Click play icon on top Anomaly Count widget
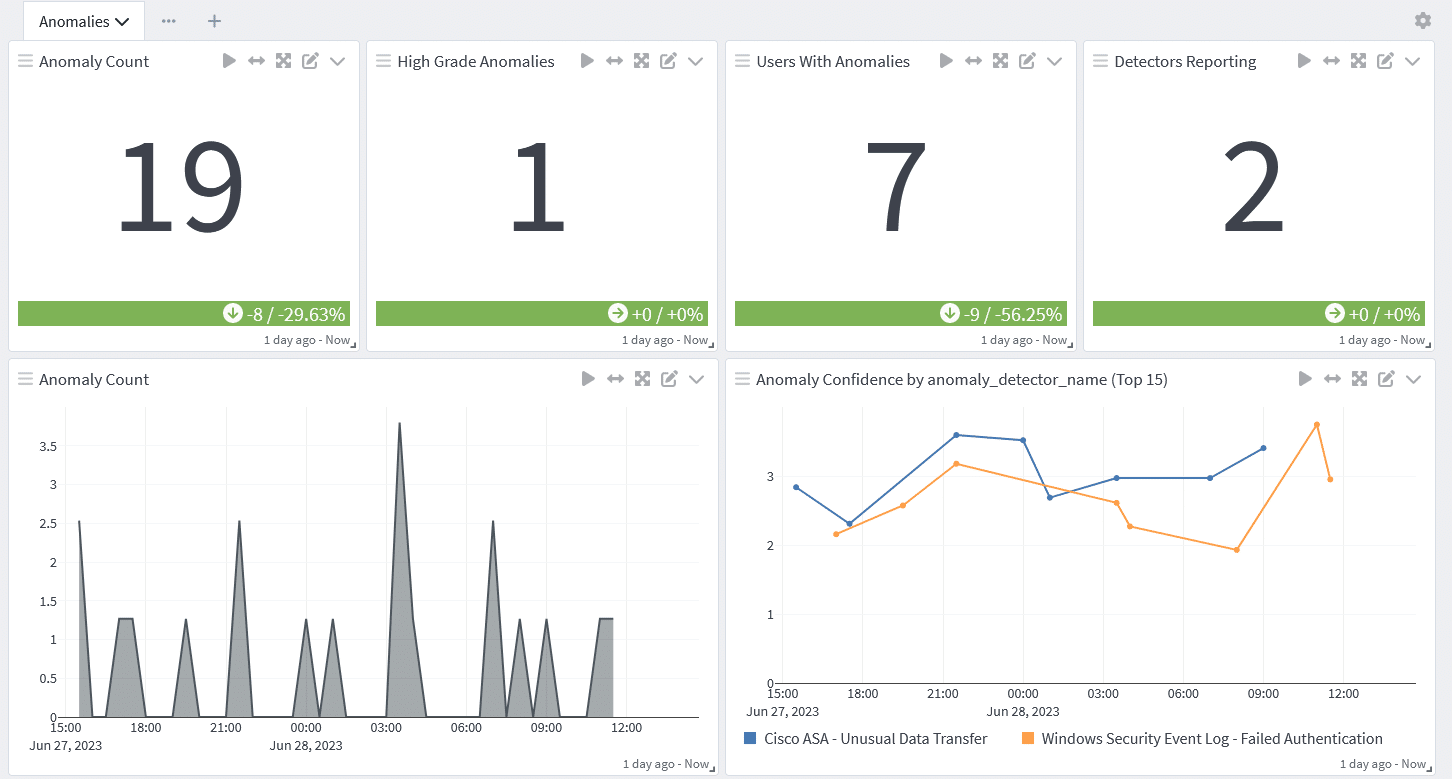The image size is (1452, 779). [x=229, y=61]
